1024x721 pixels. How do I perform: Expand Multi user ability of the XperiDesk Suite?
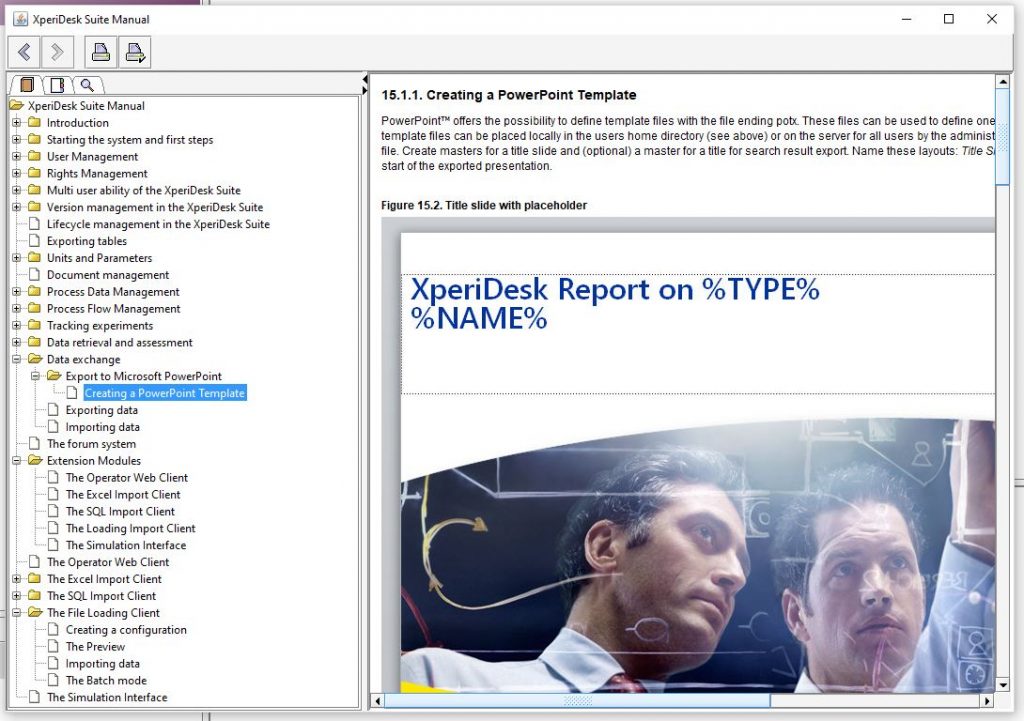tap(16, 190)
